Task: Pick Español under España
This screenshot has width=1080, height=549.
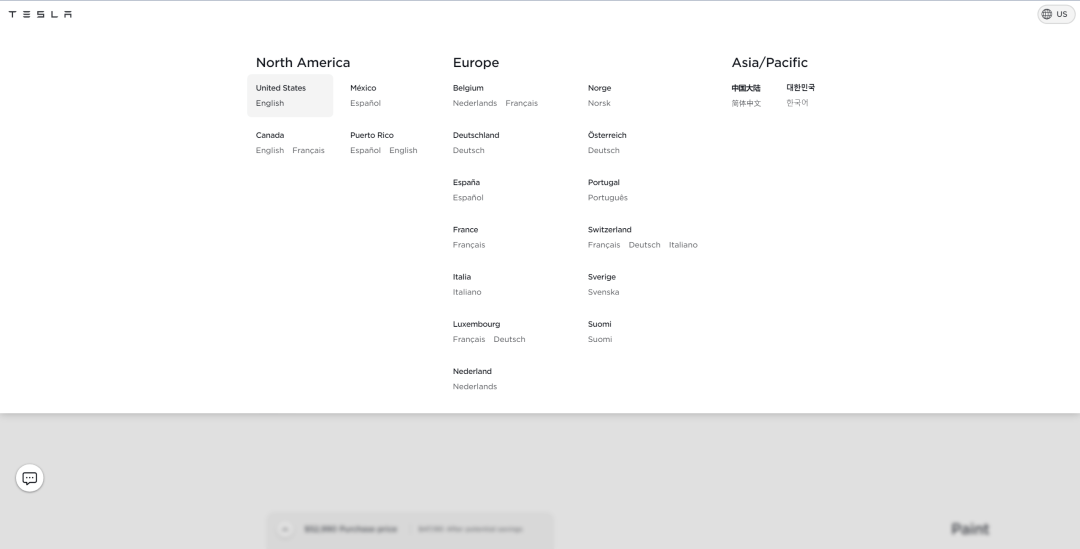Action: click(468, 198)
